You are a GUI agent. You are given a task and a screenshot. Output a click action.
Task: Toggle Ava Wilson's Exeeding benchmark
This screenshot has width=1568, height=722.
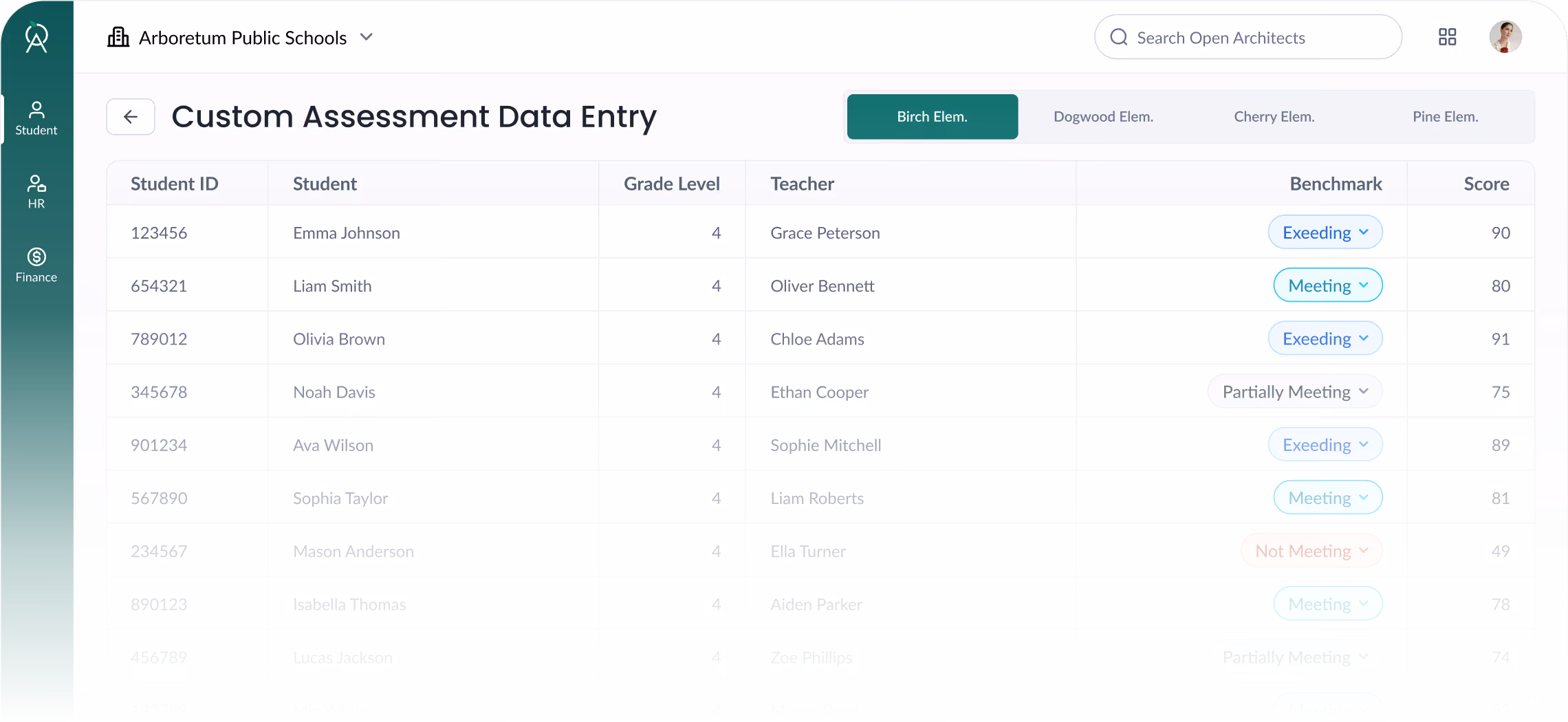click(1325, 444)
